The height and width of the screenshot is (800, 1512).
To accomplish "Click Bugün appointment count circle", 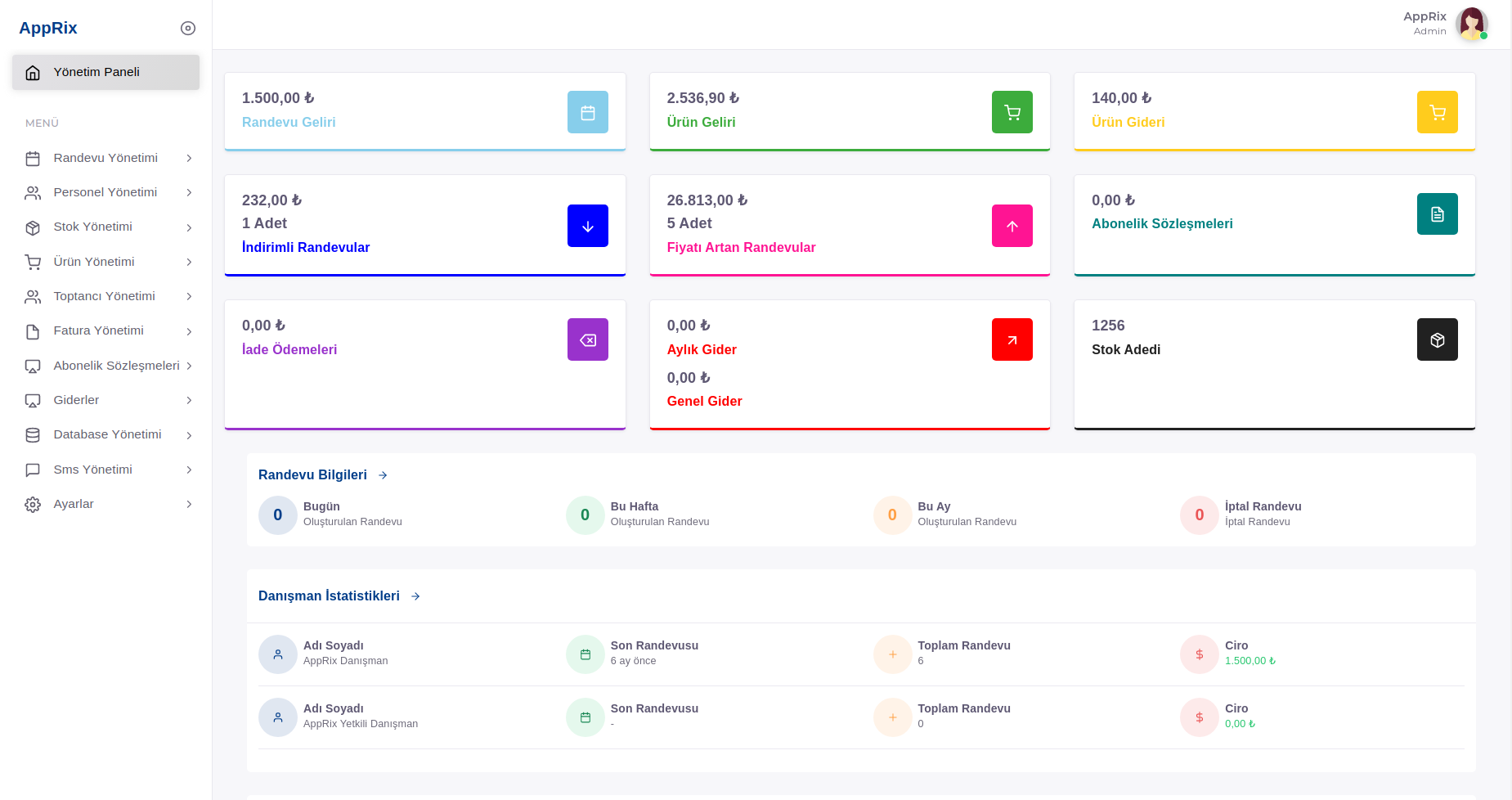I will point(278,515).
